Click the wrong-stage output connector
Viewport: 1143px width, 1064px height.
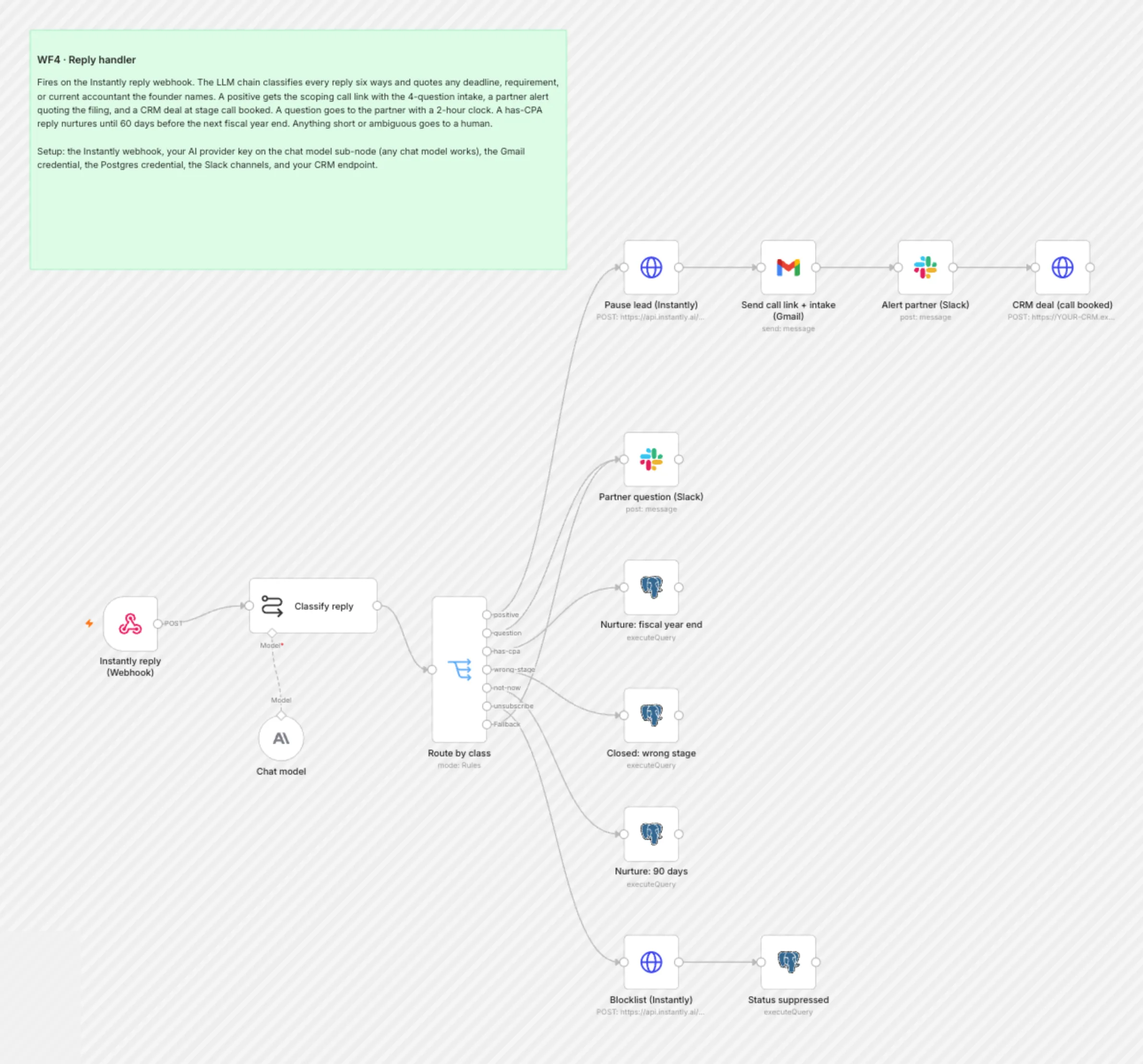[487, 669]
